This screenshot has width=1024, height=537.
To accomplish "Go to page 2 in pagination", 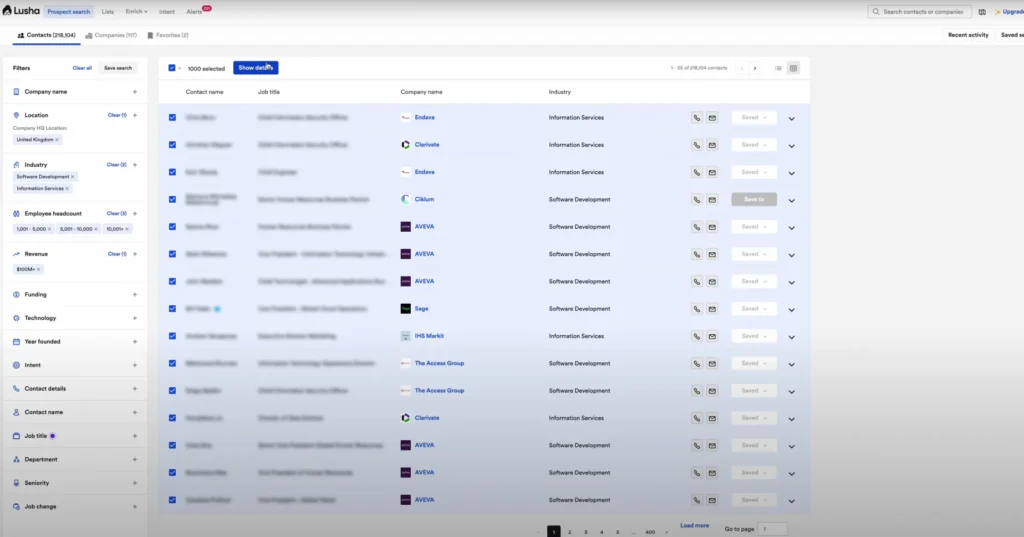I will point(569,532).
